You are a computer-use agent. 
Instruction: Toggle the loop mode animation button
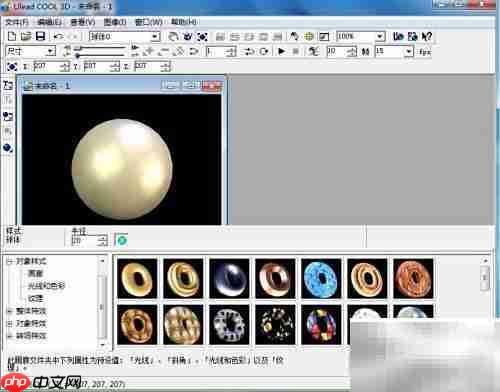click(264, 51)
